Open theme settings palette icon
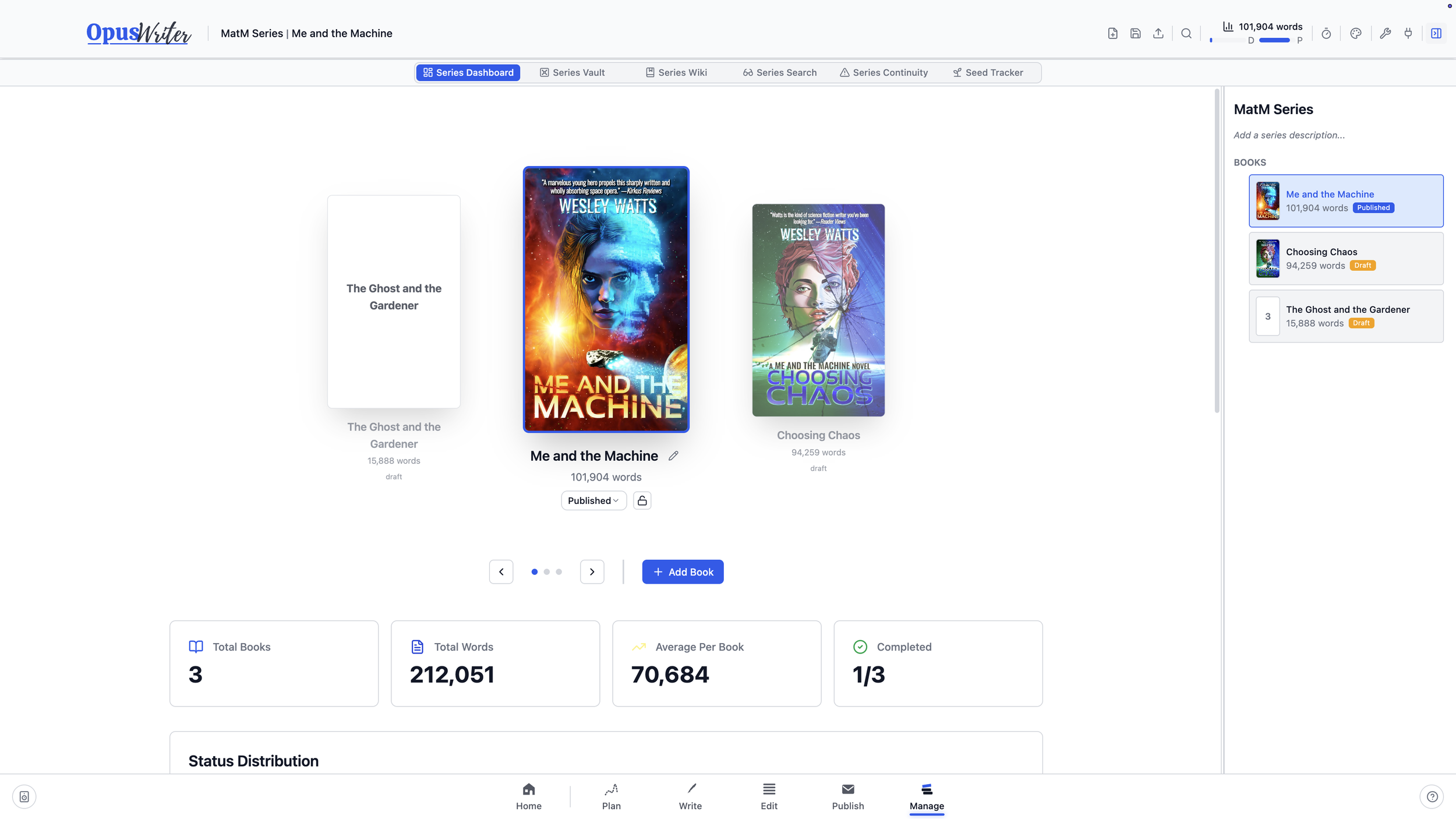Image resolution: width=1456 pixels, height=819 pixels. coord(1356,33)
